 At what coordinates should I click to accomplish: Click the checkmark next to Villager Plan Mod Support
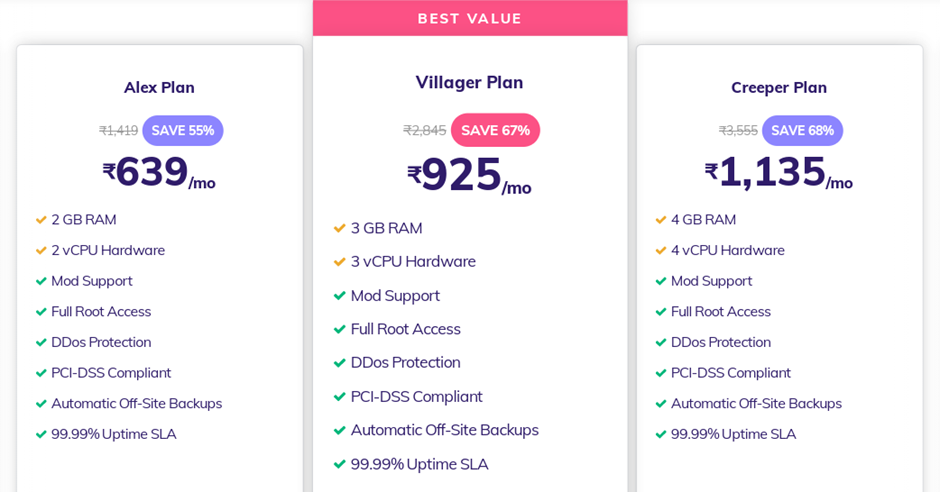(x=340, y=296)
